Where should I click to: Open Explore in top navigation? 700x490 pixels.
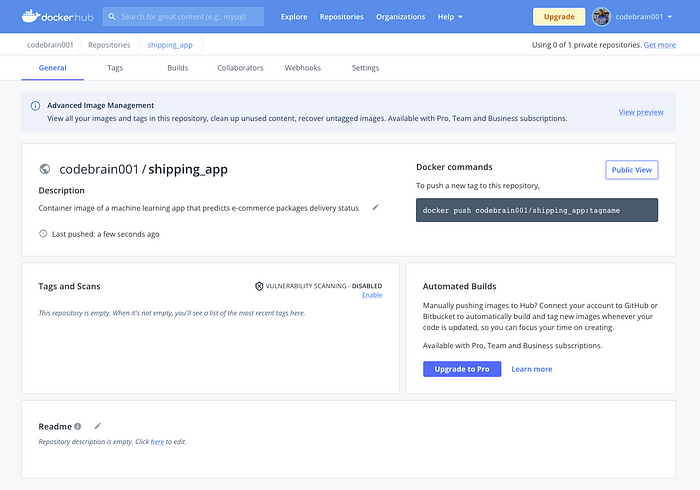coord(294,17)
